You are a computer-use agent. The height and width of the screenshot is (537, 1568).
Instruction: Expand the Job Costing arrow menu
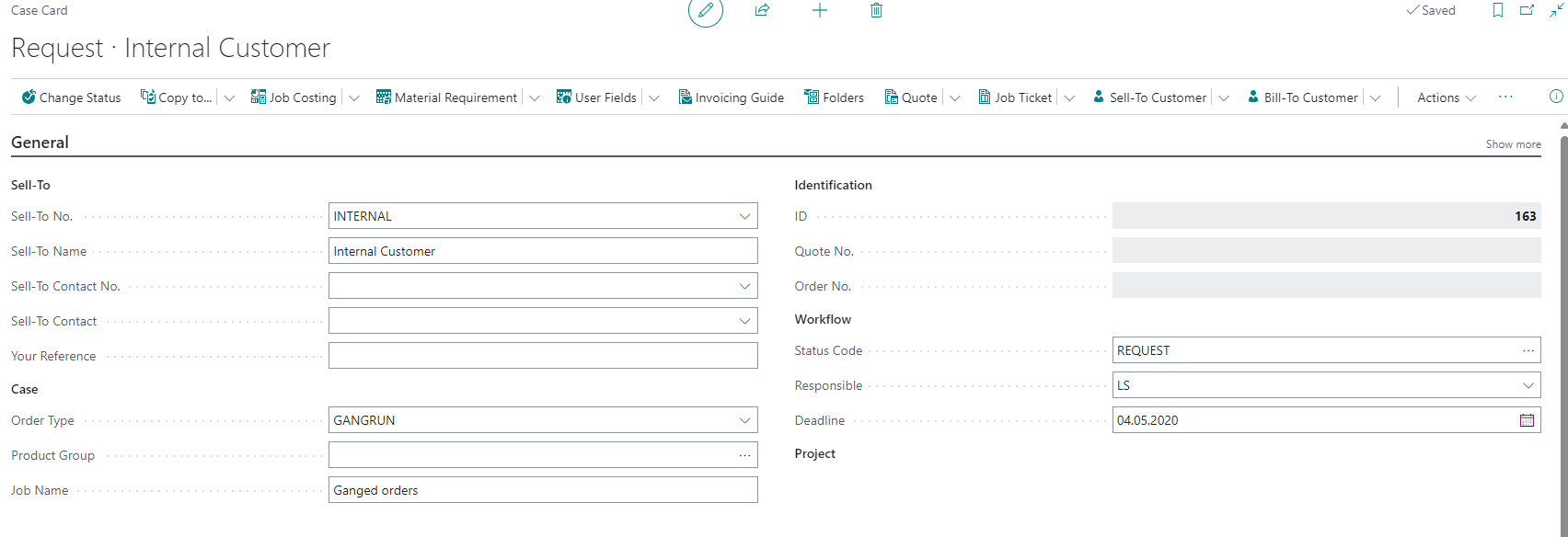354,98
